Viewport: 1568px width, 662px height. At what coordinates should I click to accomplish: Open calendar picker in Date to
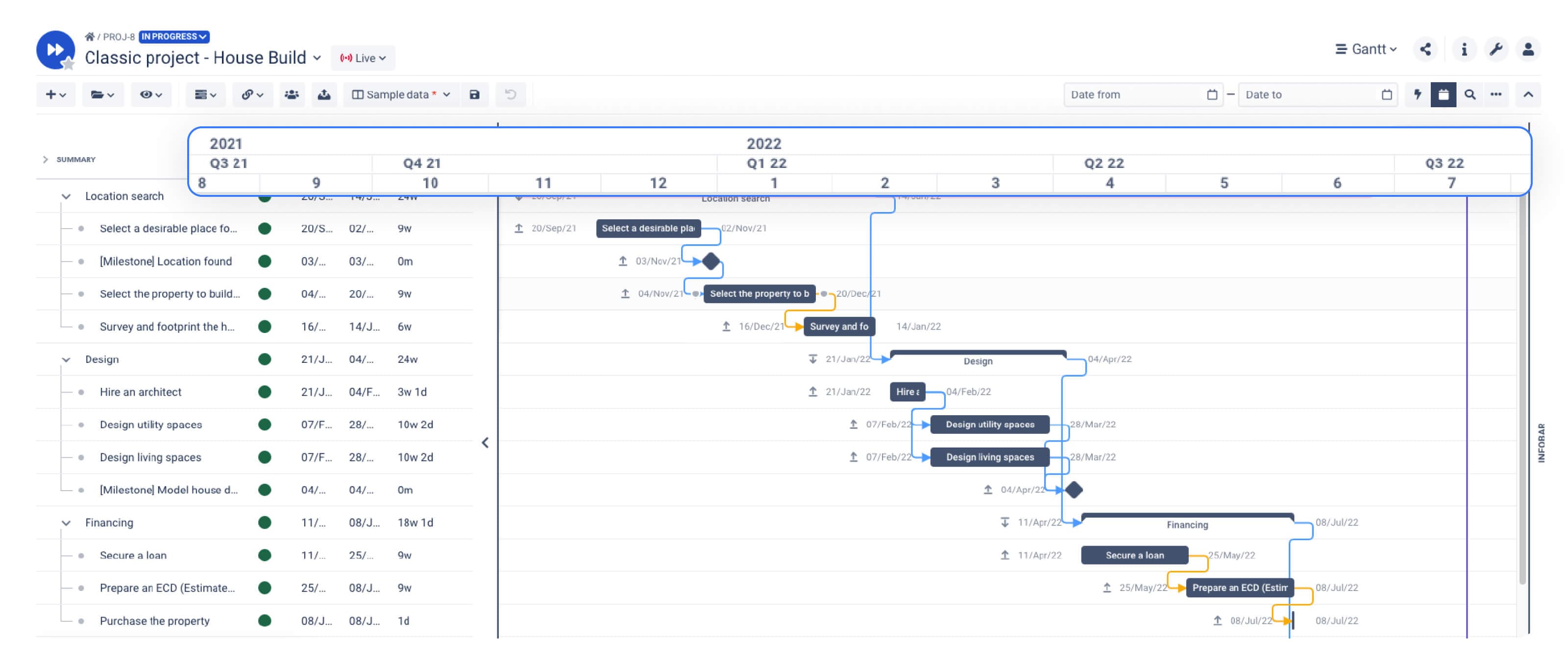[1387, 95]
